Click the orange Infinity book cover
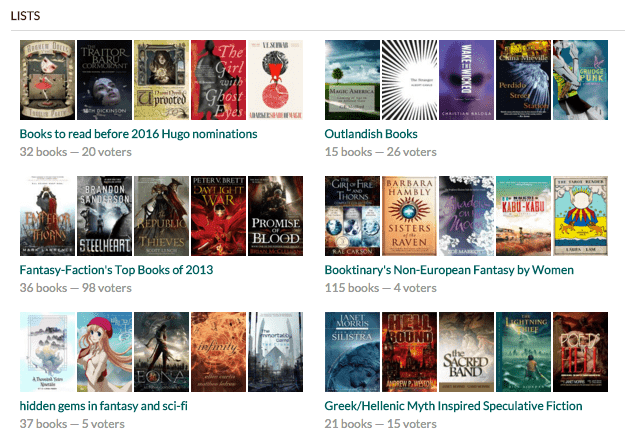 (x=218, y=352)
